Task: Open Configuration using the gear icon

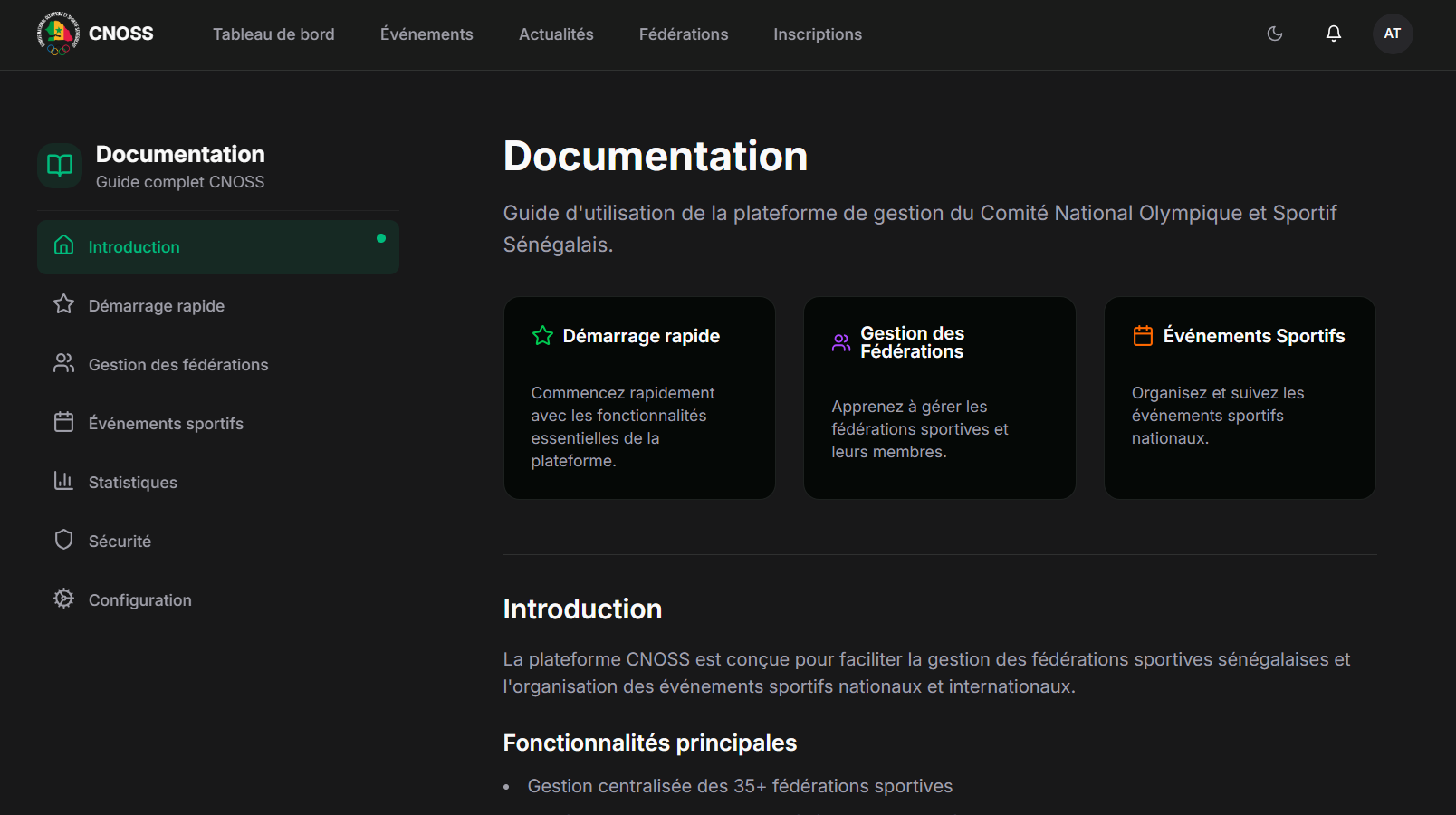Action: [63, 599]
